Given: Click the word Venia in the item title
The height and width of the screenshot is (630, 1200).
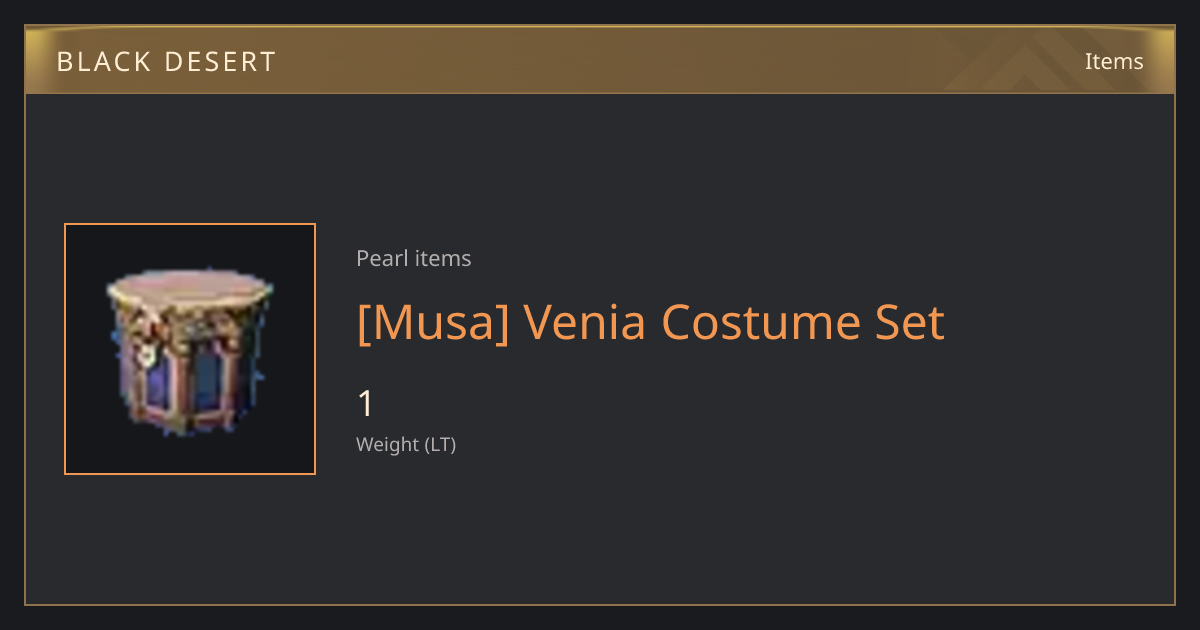Looking at the screenshot, I should (x=585, y=323).
